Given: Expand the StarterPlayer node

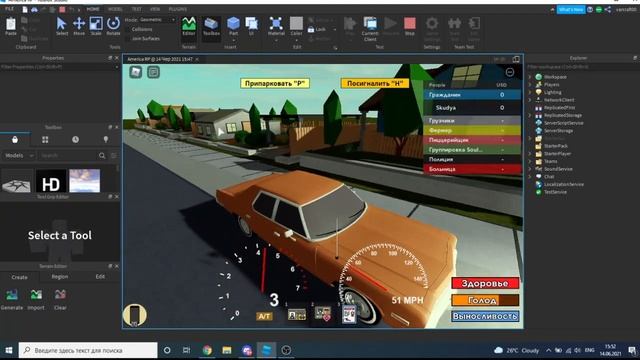Looking at the screenshot, I should [530, 154].
